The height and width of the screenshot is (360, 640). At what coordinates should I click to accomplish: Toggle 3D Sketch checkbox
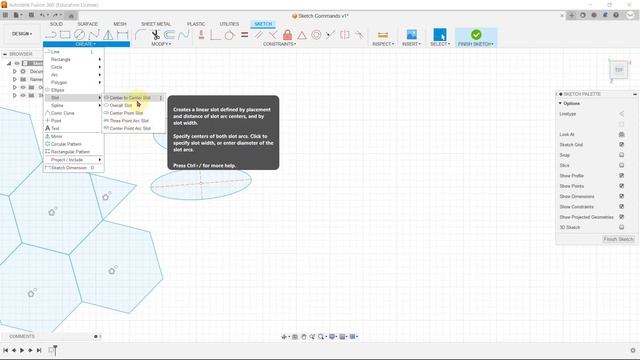[622, 227]
